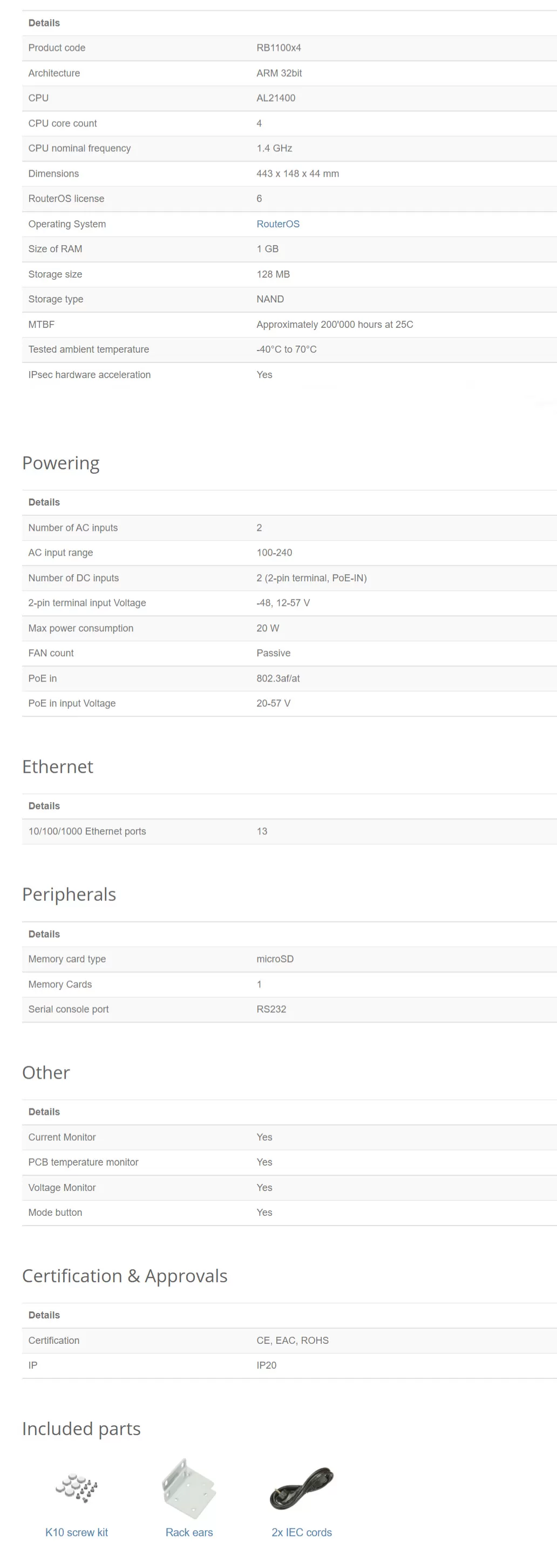557x1568 pixels.
Task: Select the CPU value AL21400
Action: tap(276, 98)
